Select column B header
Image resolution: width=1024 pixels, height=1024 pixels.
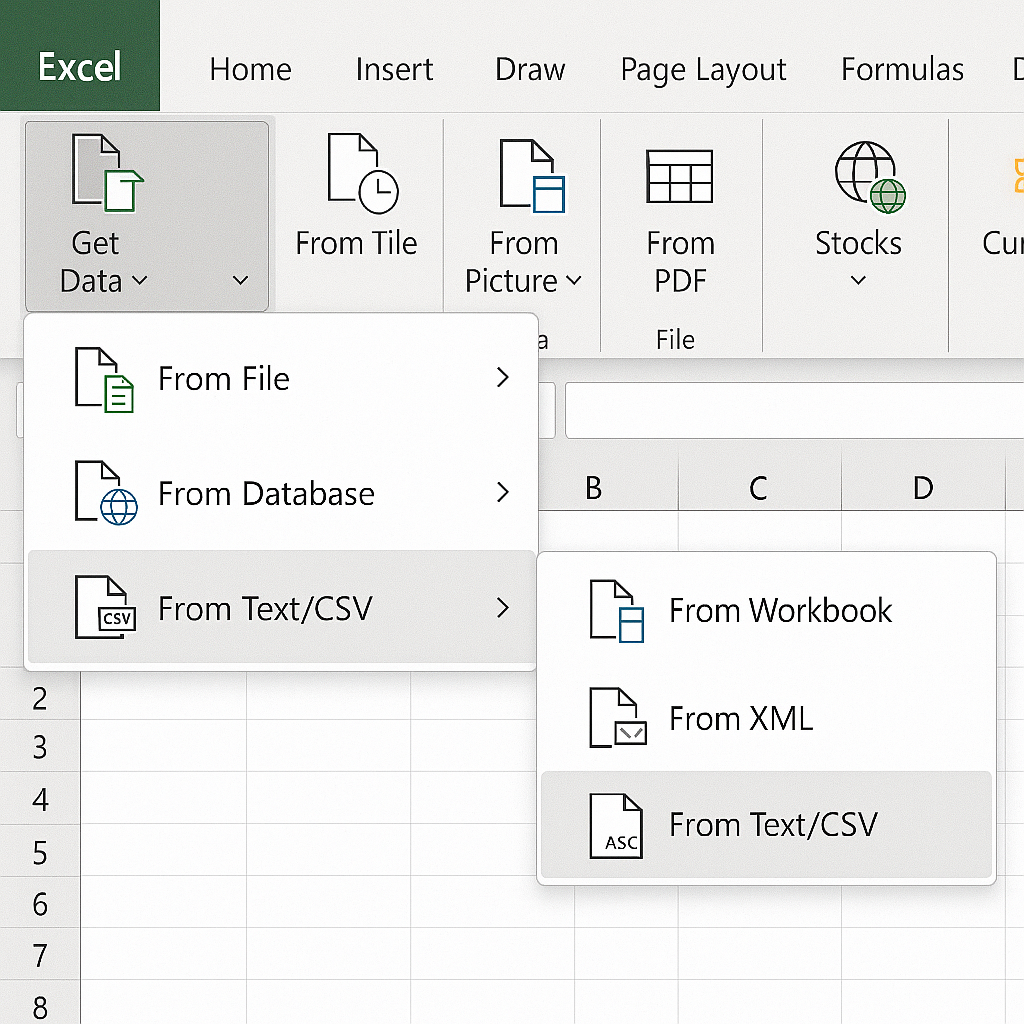594,488
